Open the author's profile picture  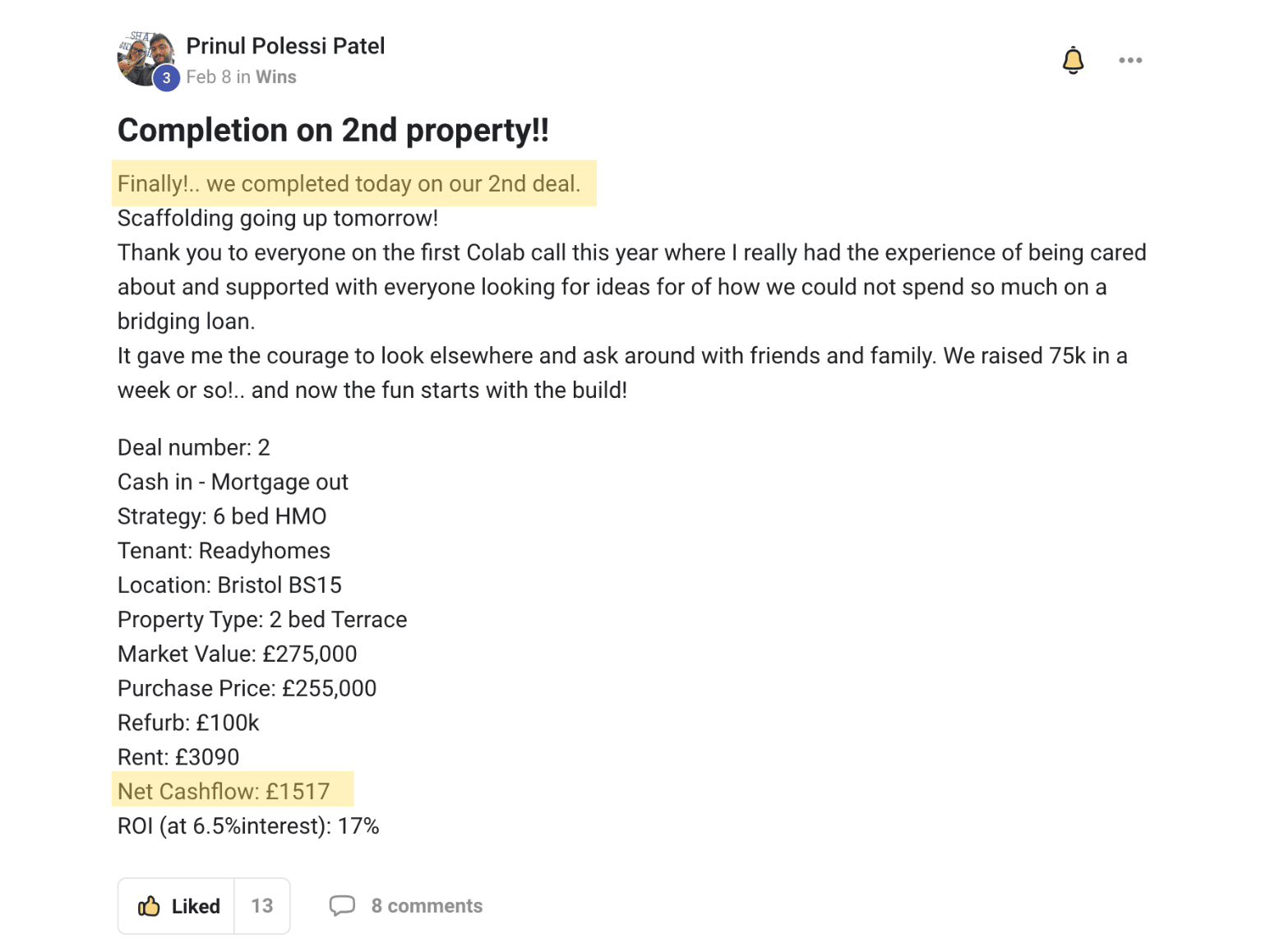click(x=145, y=58)
